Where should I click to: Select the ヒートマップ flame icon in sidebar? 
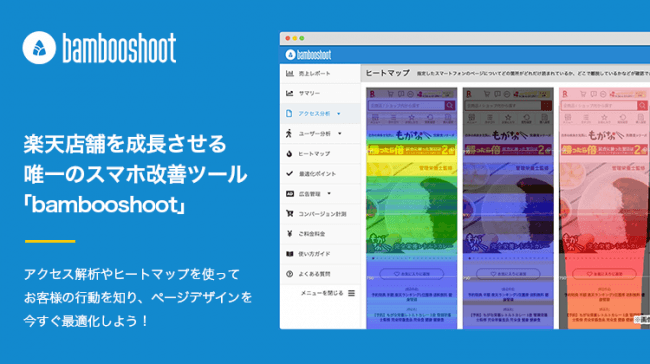click(x=289, y=154)
